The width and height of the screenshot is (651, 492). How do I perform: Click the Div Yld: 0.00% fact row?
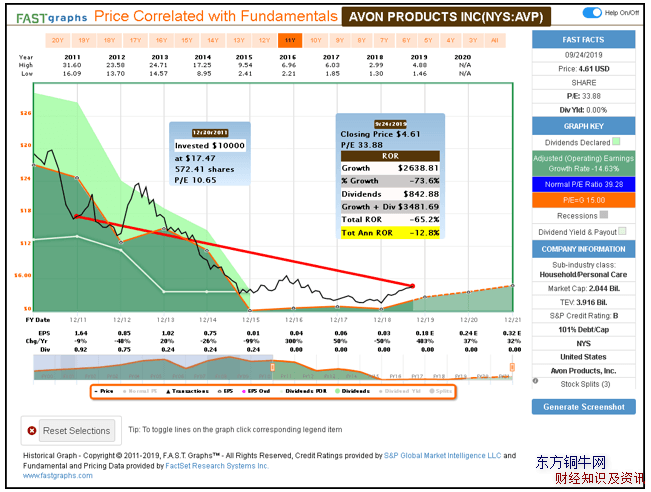(583, 110)
